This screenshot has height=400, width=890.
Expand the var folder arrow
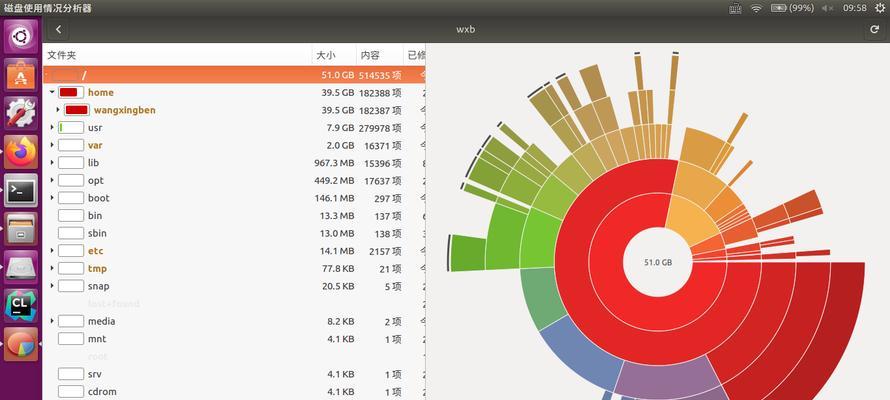52,145
